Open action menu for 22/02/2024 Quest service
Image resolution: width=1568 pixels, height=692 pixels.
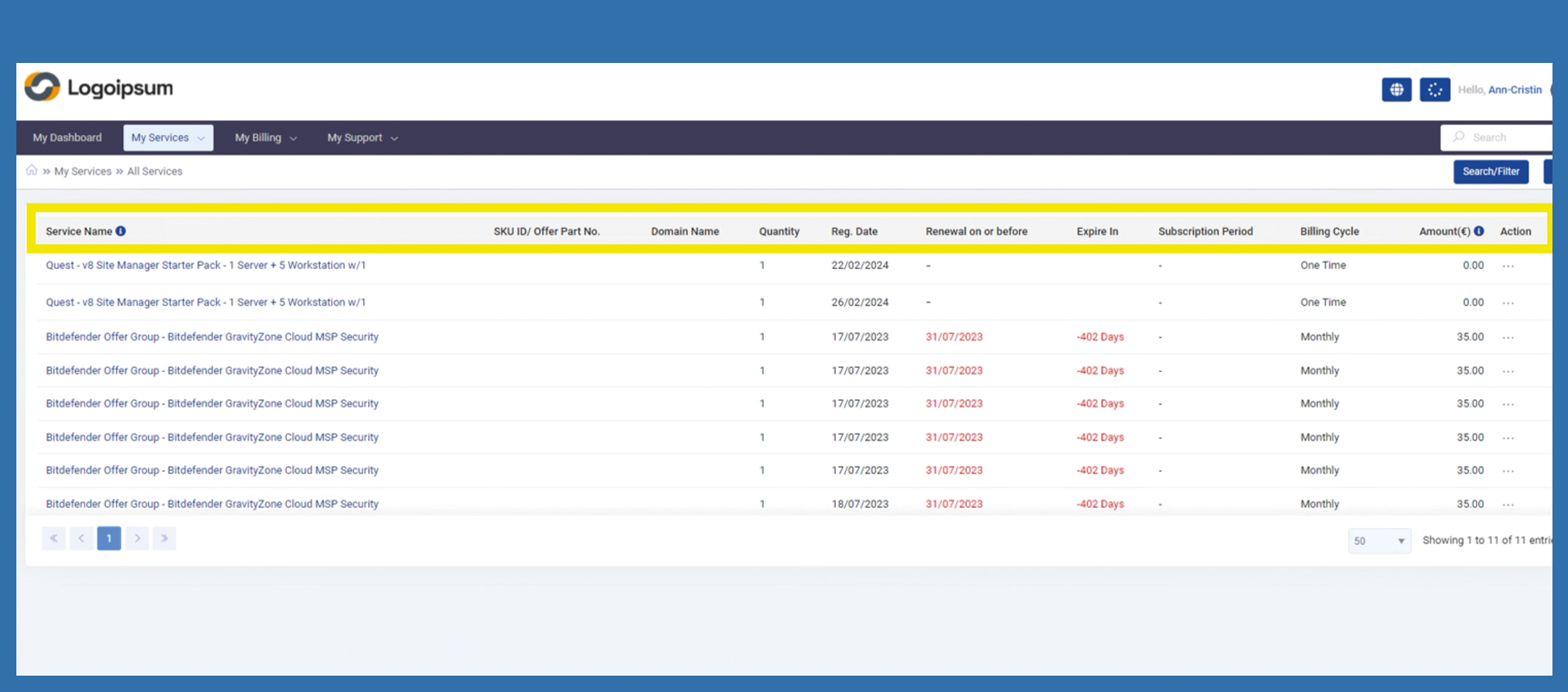coord(1508,266)
